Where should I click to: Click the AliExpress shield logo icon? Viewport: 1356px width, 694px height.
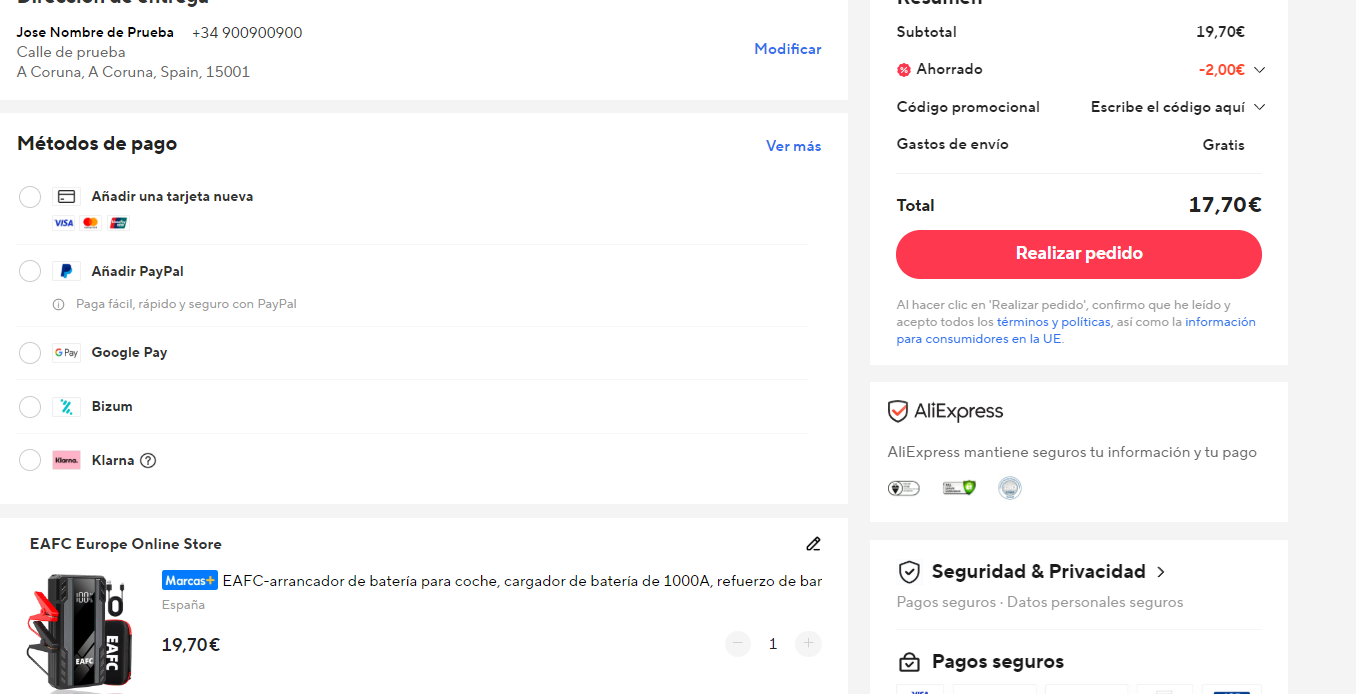(x=898, y=411)
